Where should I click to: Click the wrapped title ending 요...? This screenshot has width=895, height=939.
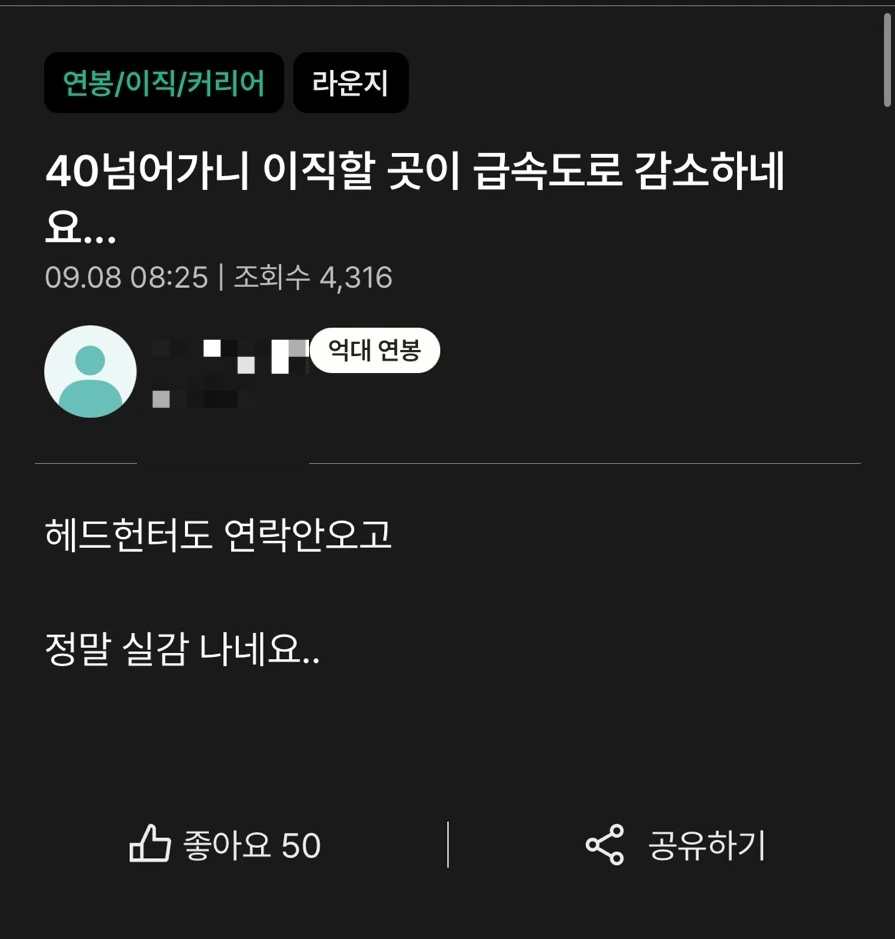[80, 228]
